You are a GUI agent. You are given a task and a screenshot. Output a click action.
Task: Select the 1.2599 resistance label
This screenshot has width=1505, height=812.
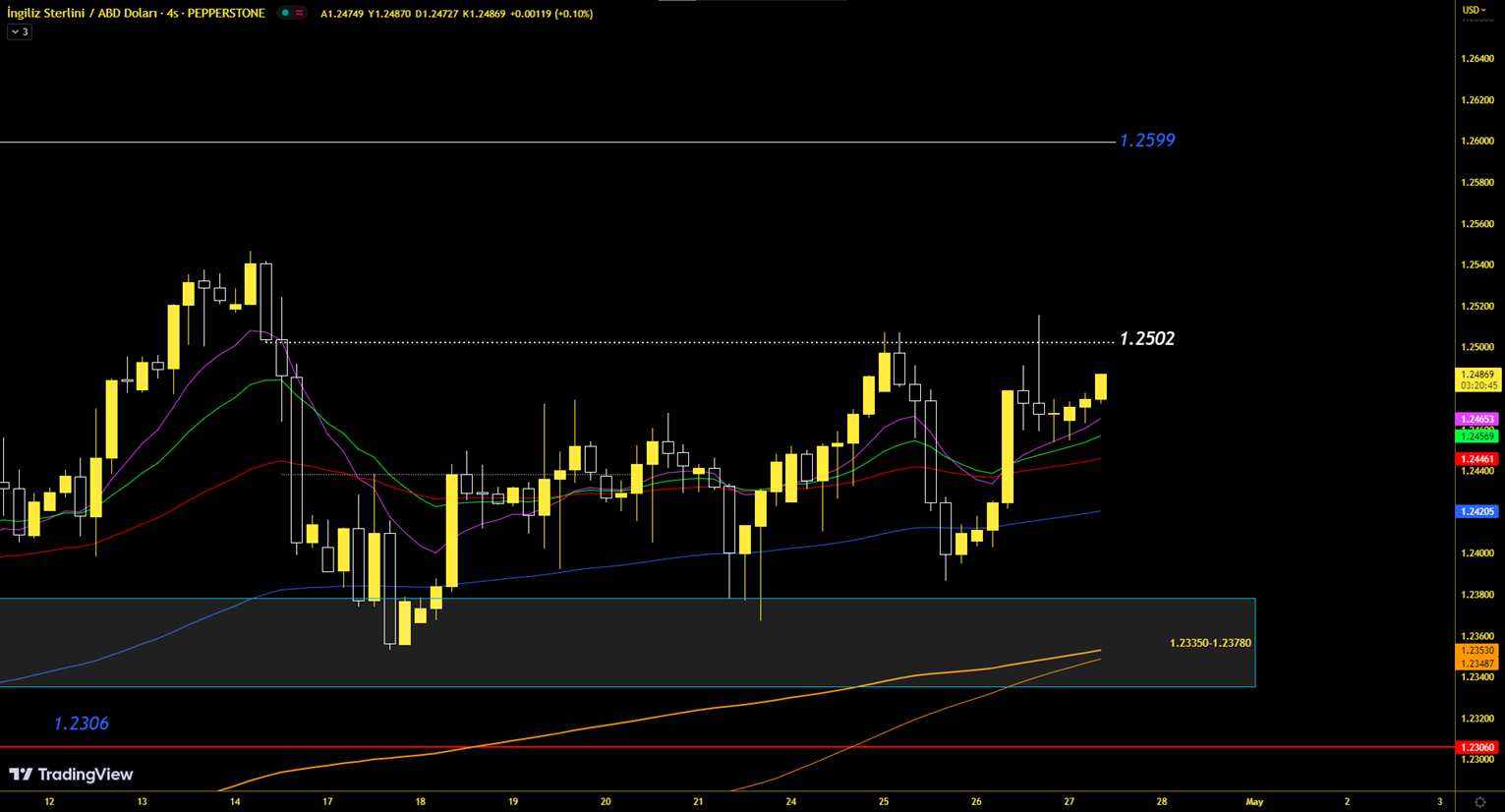(1147, 141)
